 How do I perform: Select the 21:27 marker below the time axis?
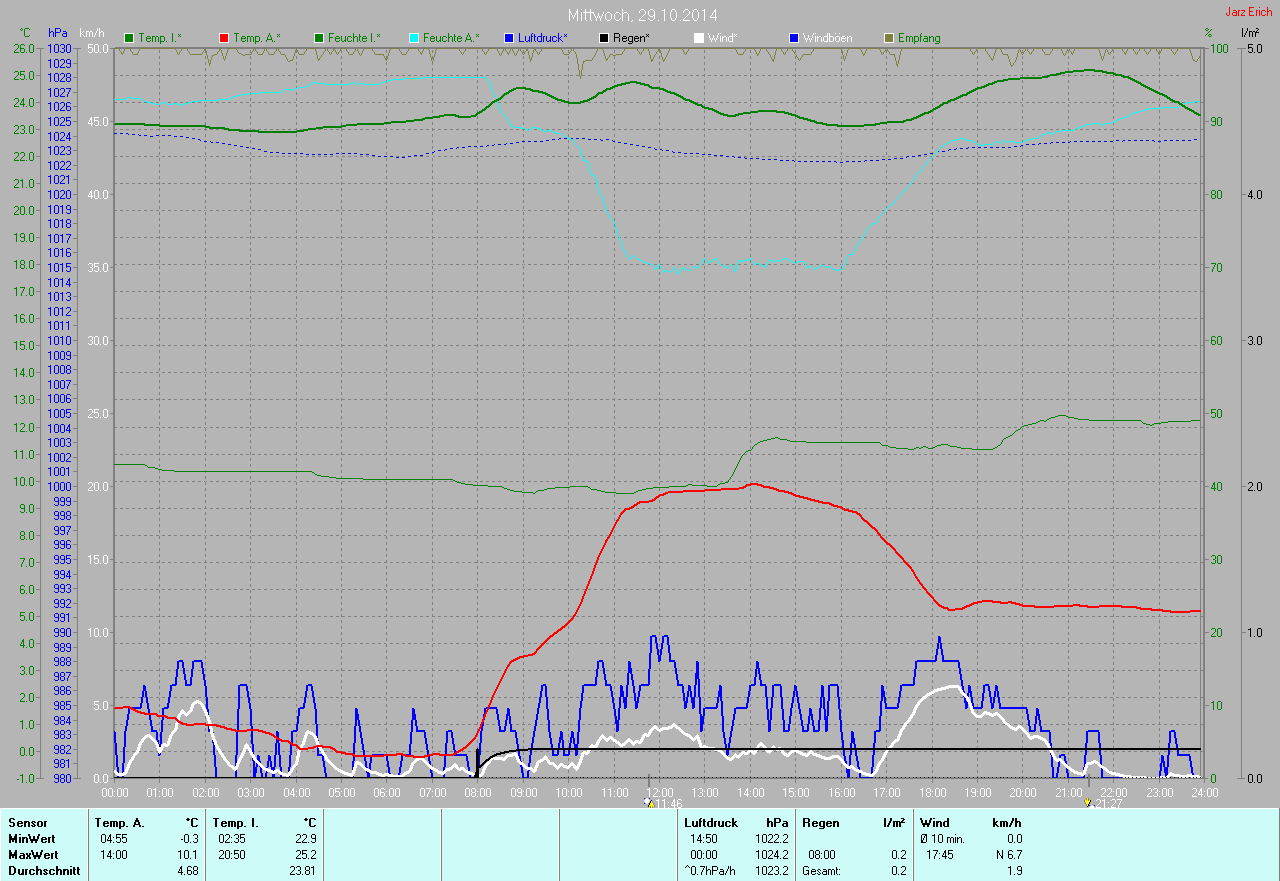pyautogui.click(x=1103, y=803)
